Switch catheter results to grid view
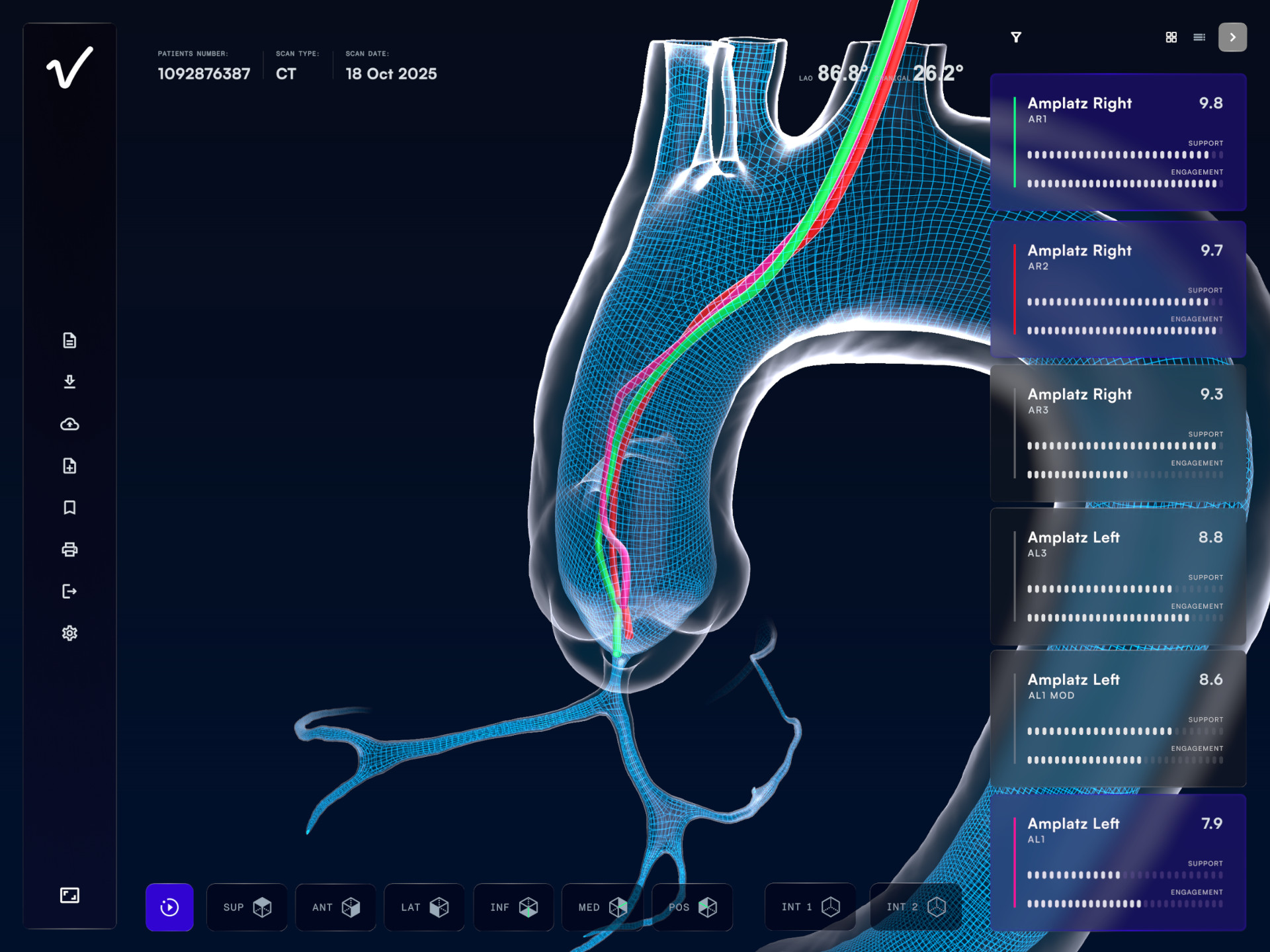The width and height of the screenshot is (1270, 952). click(1171, 37)
